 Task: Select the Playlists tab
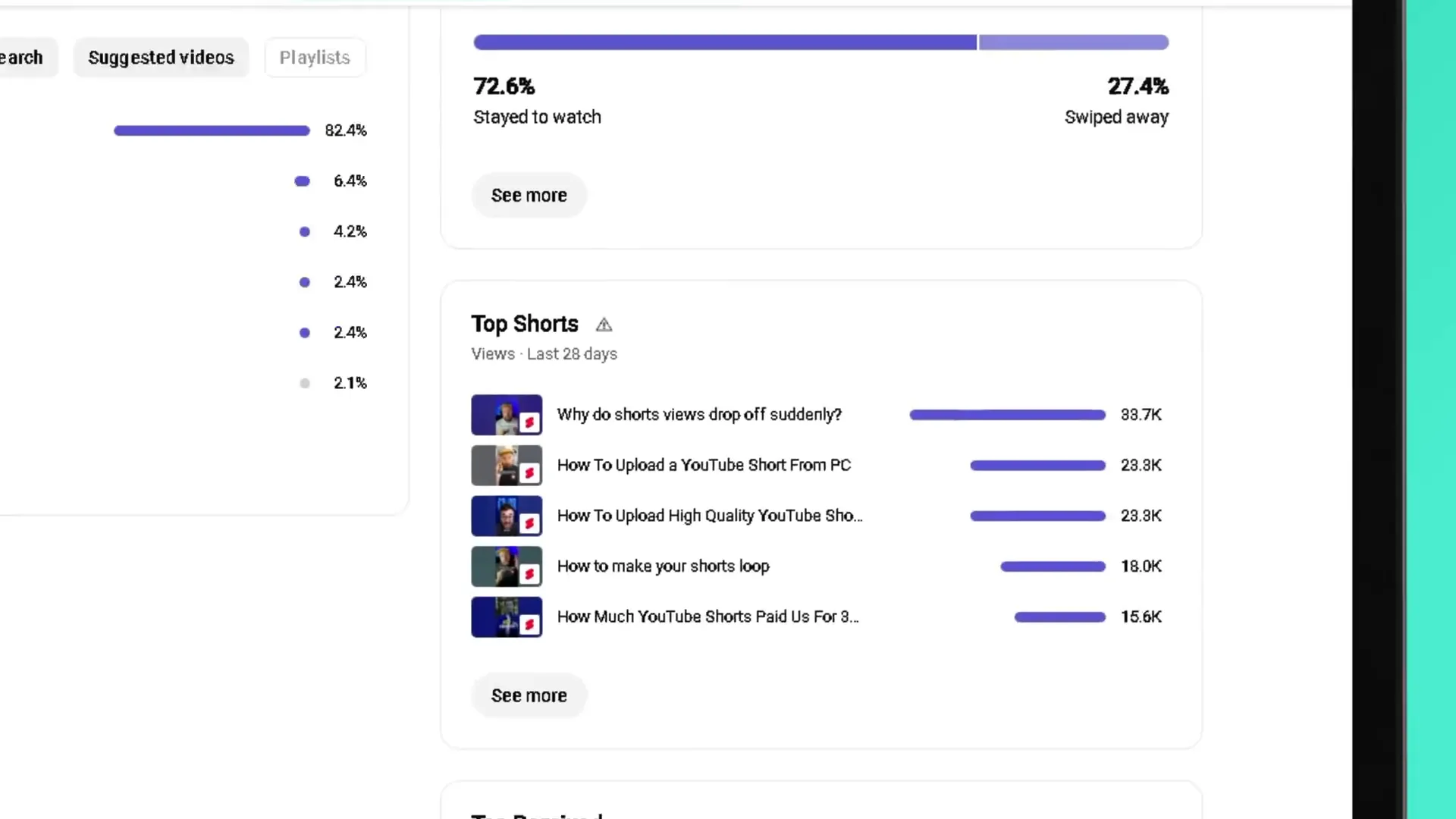tap(315, 58)
